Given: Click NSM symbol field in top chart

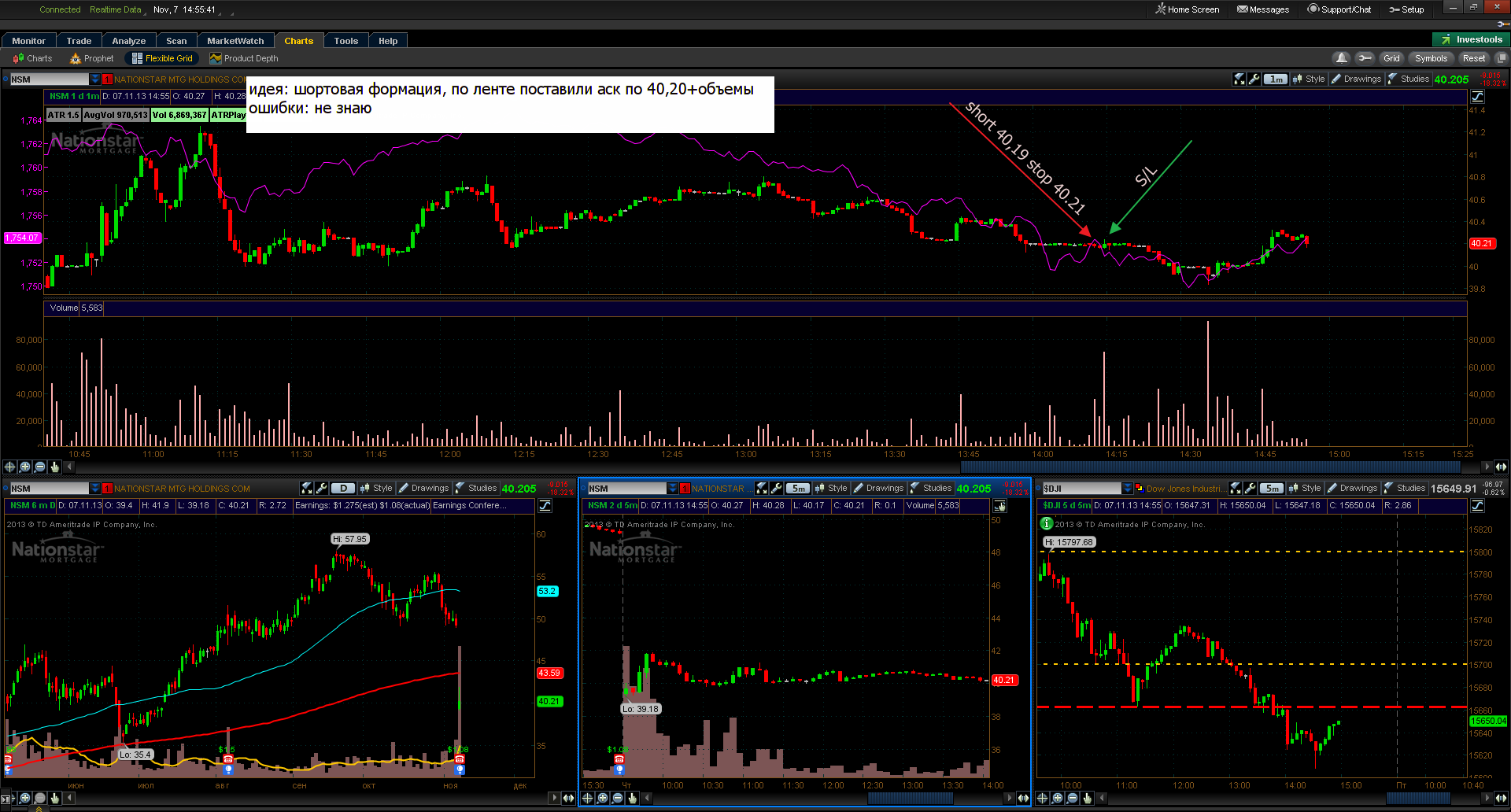Looking at the screenshot, I should [49, 79].
